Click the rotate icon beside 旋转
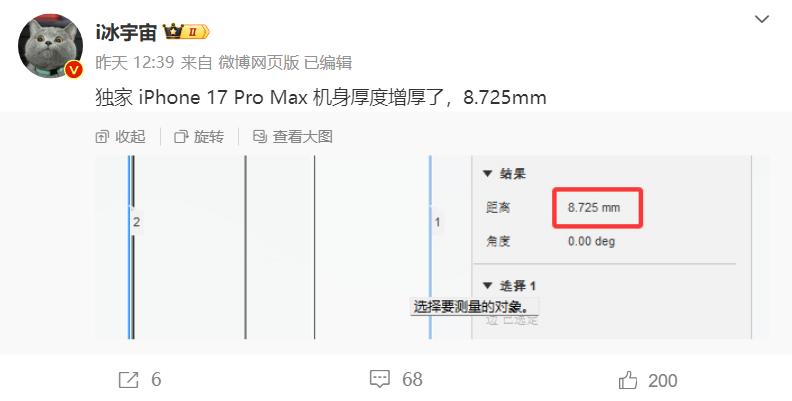This screenshot has width=792, height=401. (x=181, y=137)
